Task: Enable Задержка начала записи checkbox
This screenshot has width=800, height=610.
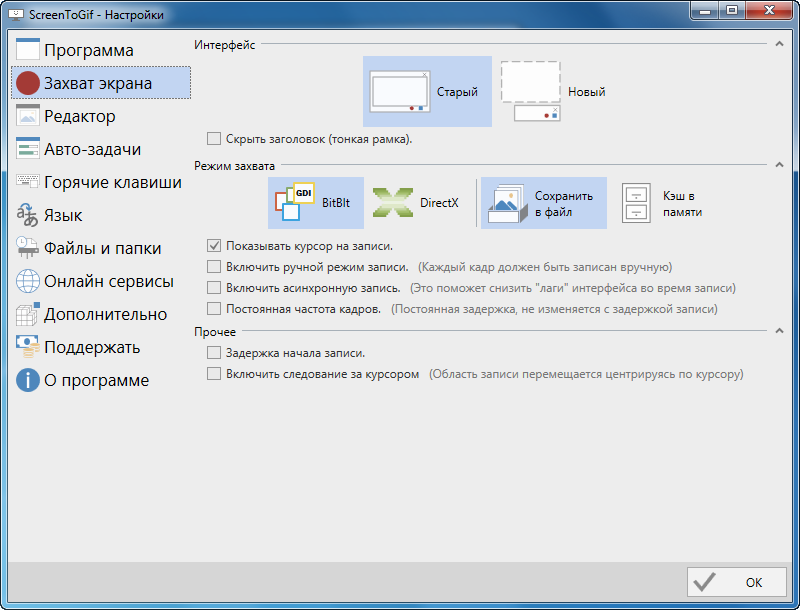Action: (x=214, y=352)
